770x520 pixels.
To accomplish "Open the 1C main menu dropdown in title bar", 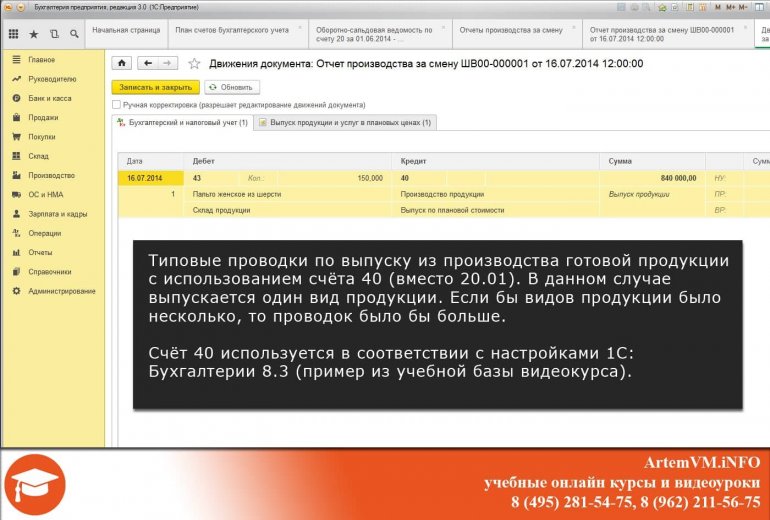I will 20,7.
